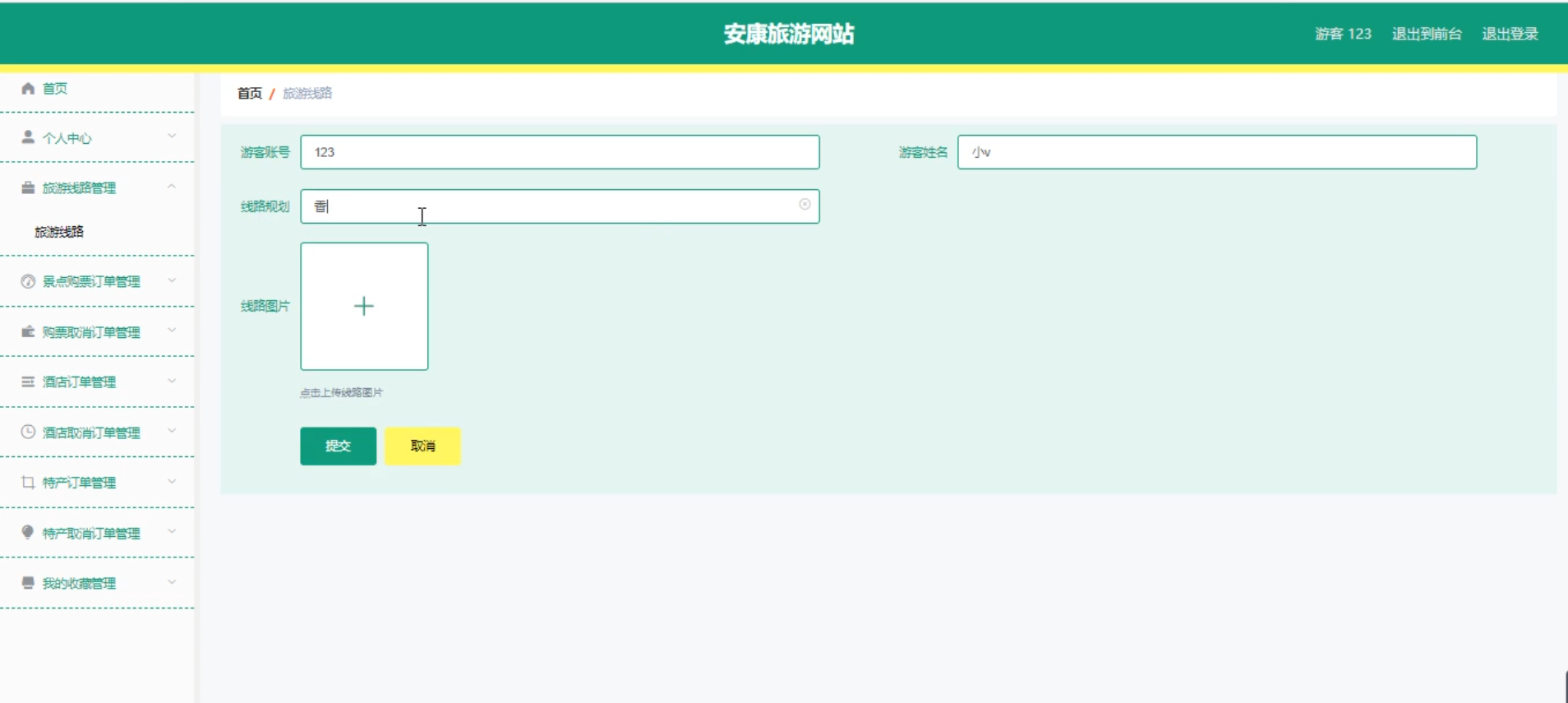Expand the 特产订单管理 chevron
This screenshot has width=1568, height=703.
172,481
